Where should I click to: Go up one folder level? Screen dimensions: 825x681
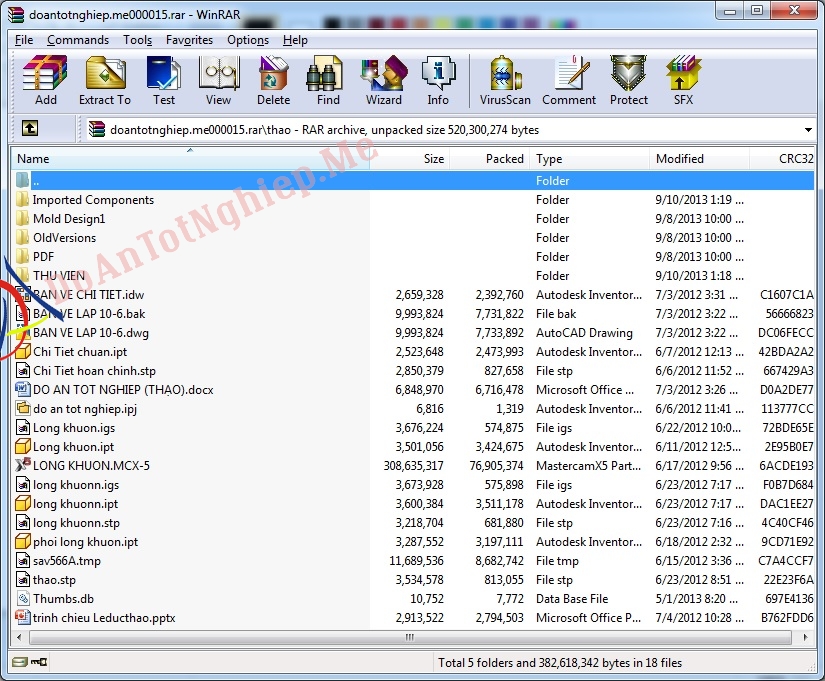coord(29,128)
